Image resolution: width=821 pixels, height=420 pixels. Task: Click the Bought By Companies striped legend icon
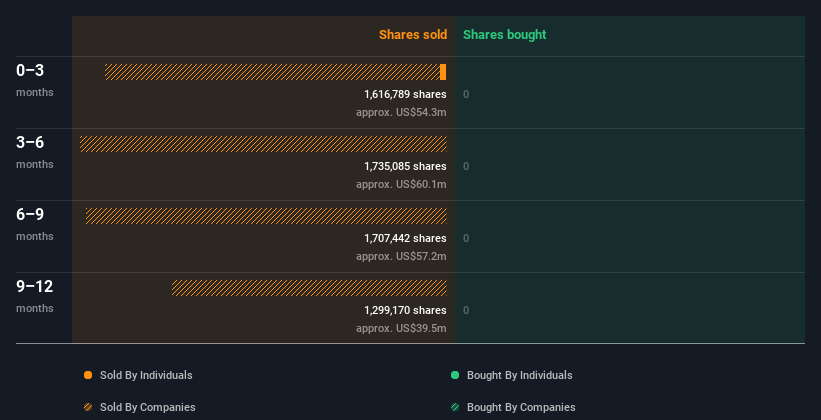coord(455,407)
